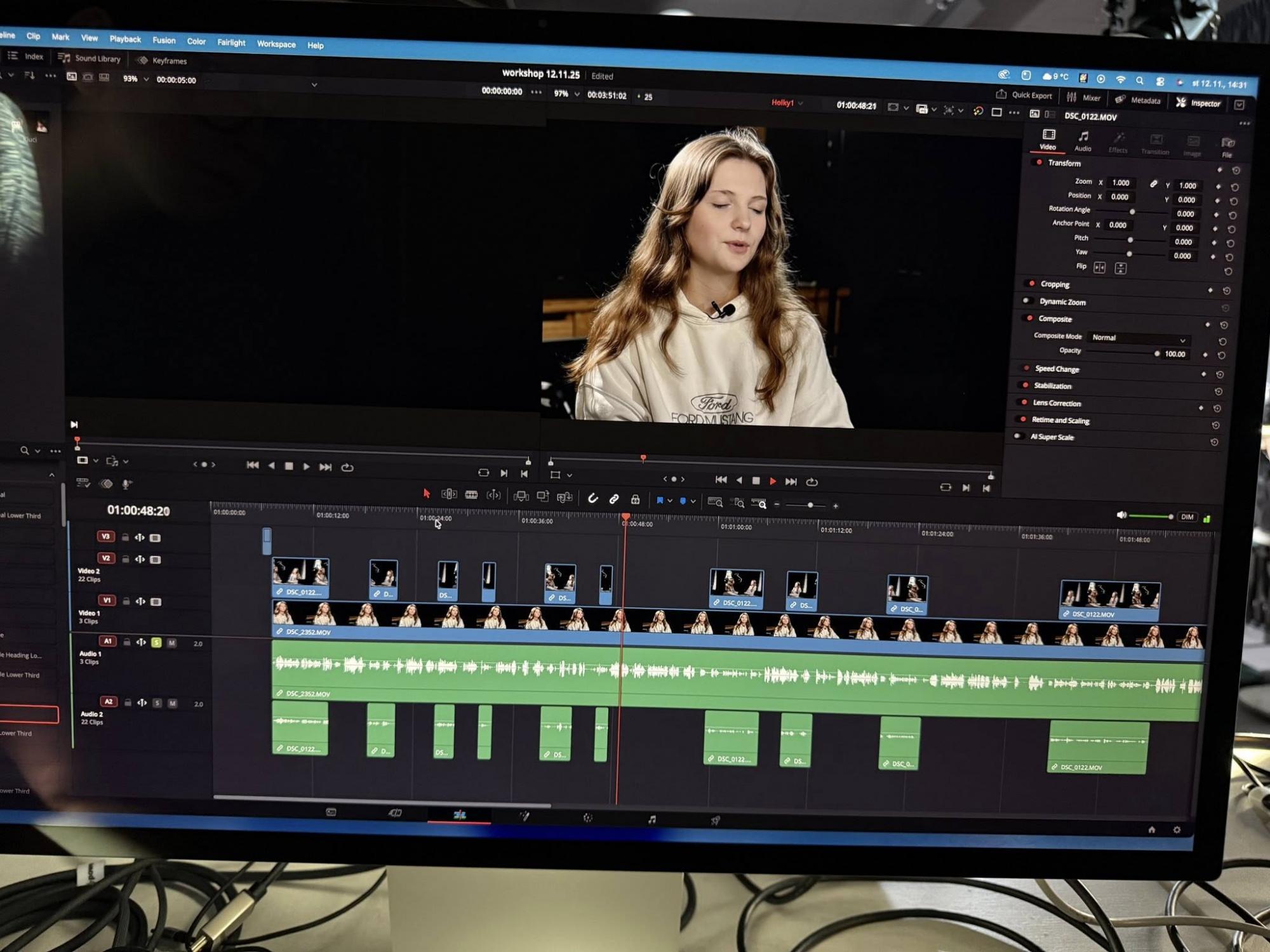
Task: Switch to the Audio inspector tab
Action: [x=1083, y=141]
